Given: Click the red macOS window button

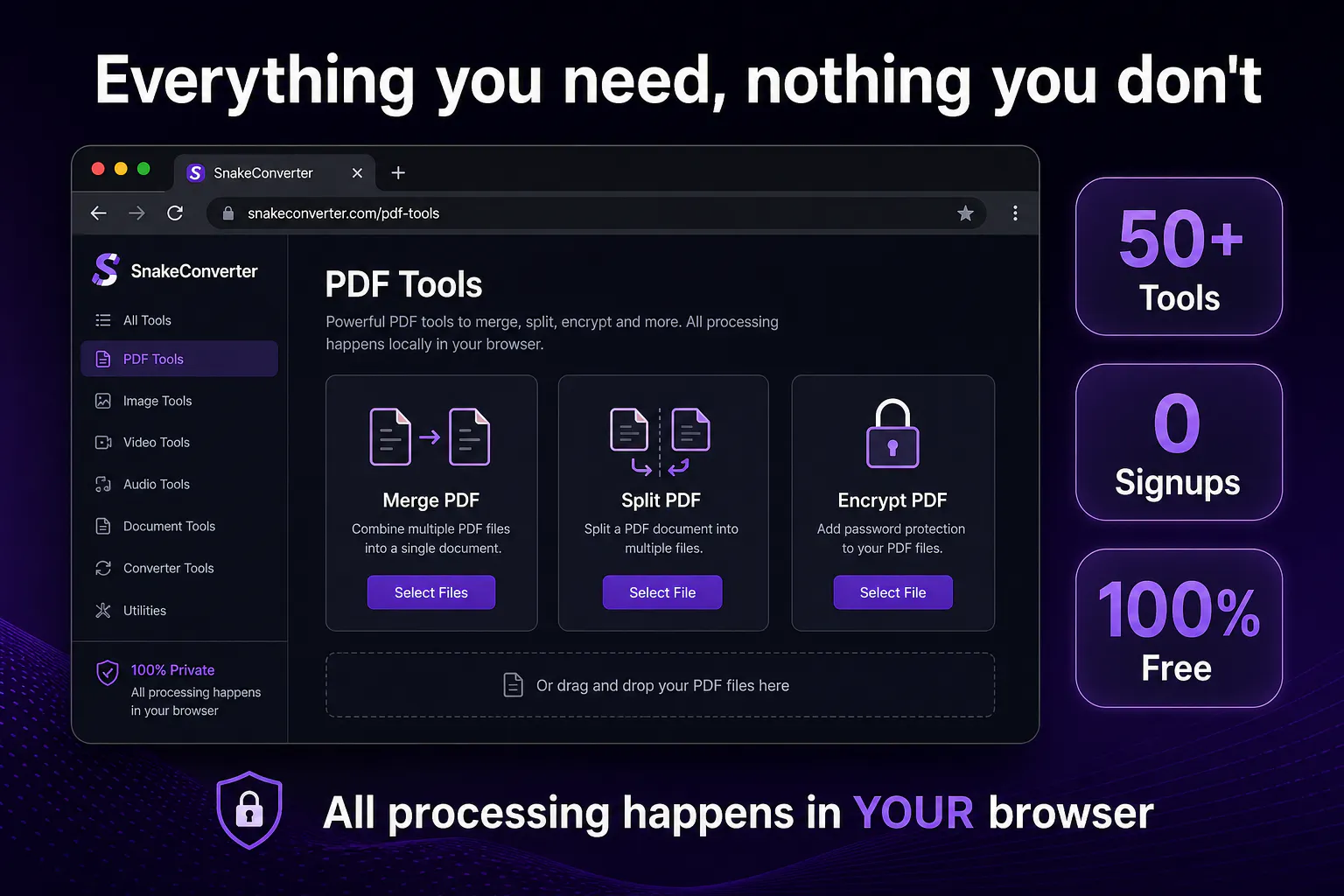Looking at the screenshot, I should 98,169.
